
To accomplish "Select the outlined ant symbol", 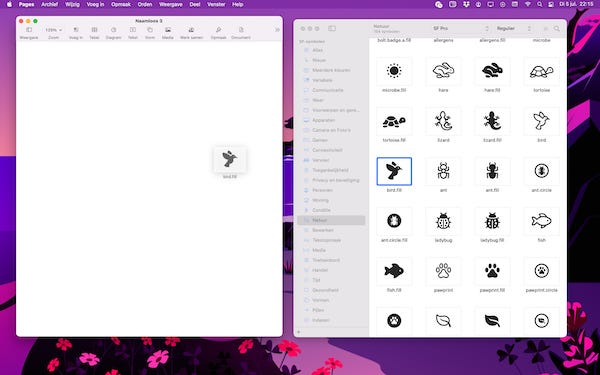I will [443, 171].
